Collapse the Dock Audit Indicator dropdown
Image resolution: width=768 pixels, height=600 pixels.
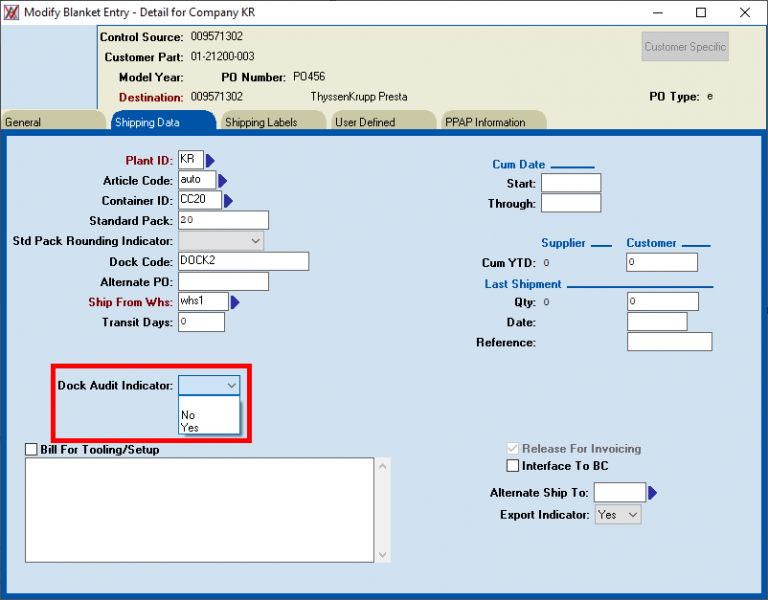pos(231,385)
